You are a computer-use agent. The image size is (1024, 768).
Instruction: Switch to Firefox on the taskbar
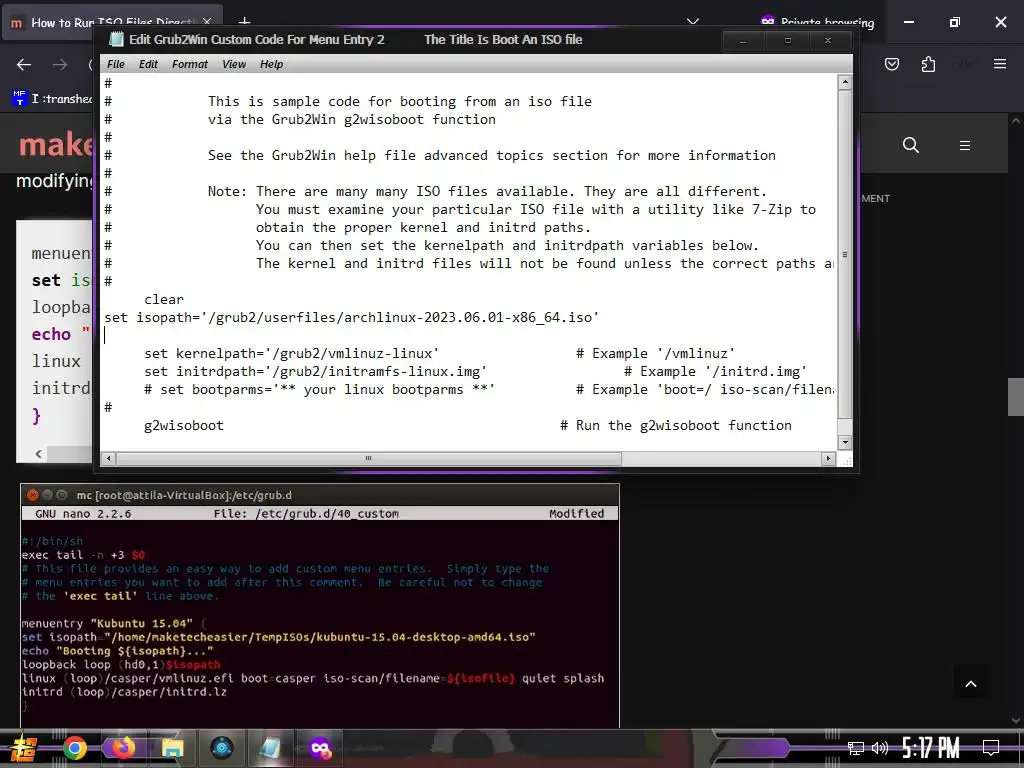123,747
